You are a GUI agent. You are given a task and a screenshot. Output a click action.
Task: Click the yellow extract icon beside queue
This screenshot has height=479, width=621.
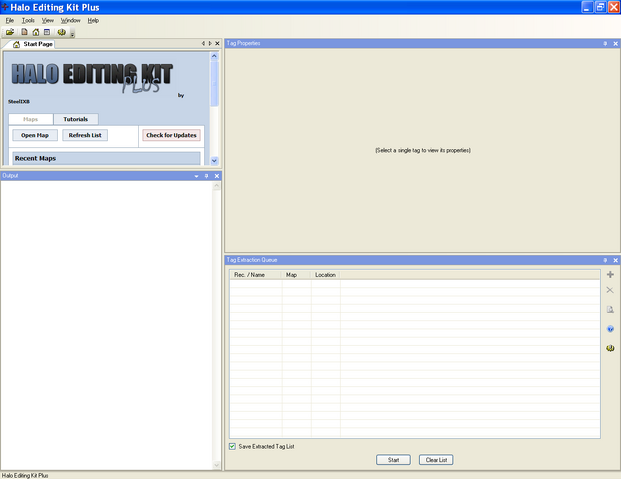tap(610, 348)
